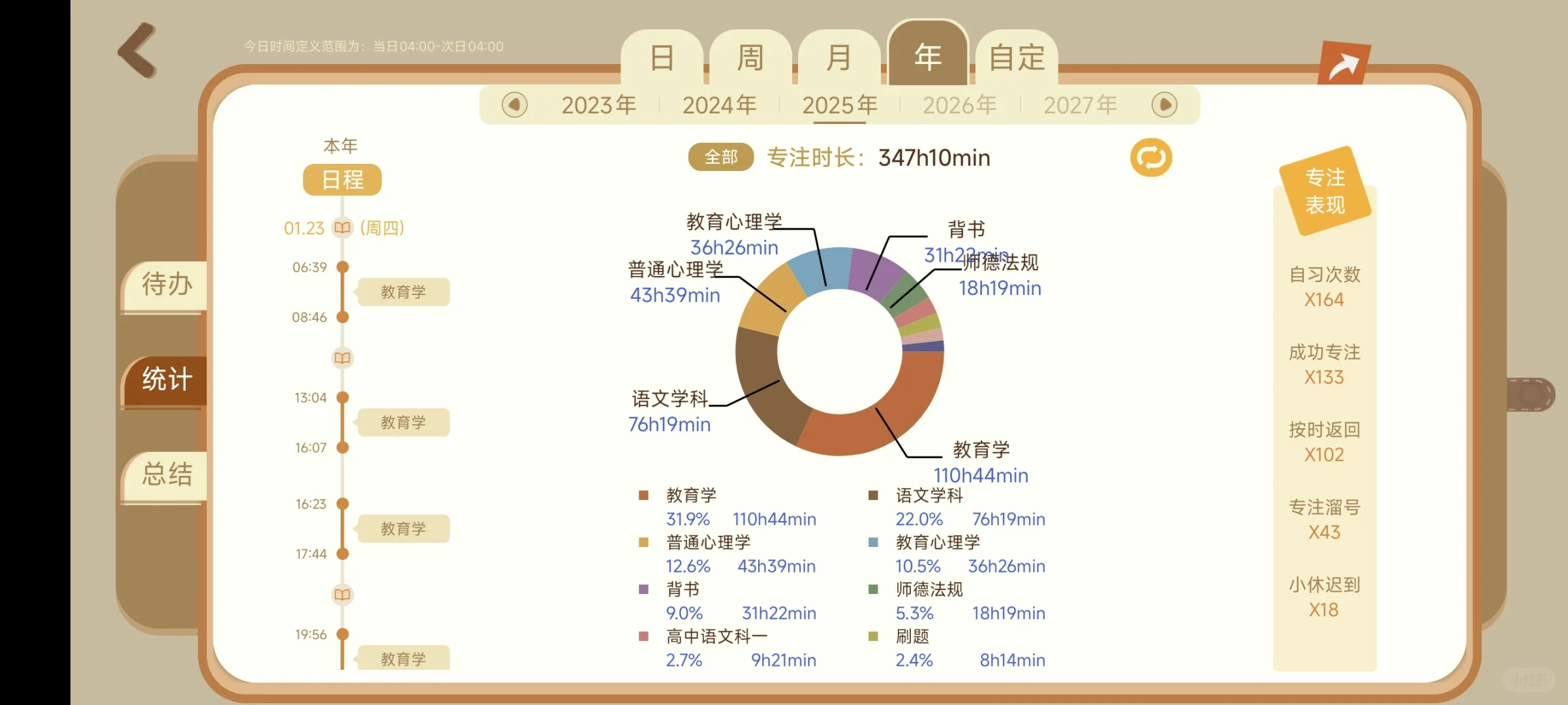The width and height of the screenshot is (1568, 705).
Task: Click the 语文学科 legend color square
Action: click(873, 495)
